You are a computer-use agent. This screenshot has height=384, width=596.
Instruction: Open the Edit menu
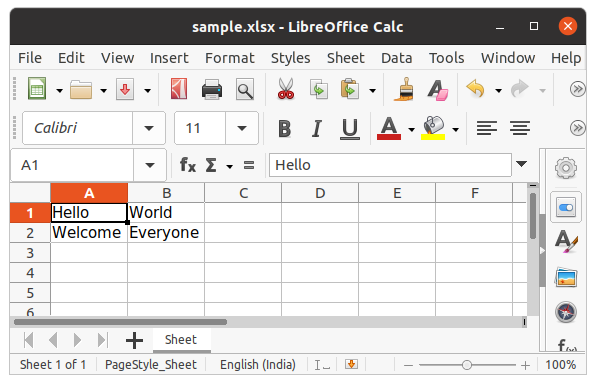click(x=71, y=58)
